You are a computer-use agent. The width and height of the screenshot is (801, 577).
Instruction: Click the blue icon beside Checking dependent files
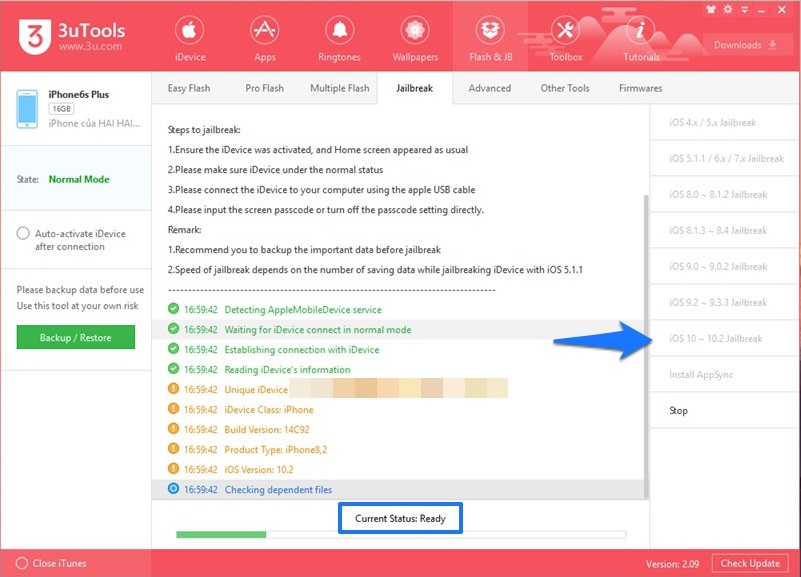pos(173,489)
